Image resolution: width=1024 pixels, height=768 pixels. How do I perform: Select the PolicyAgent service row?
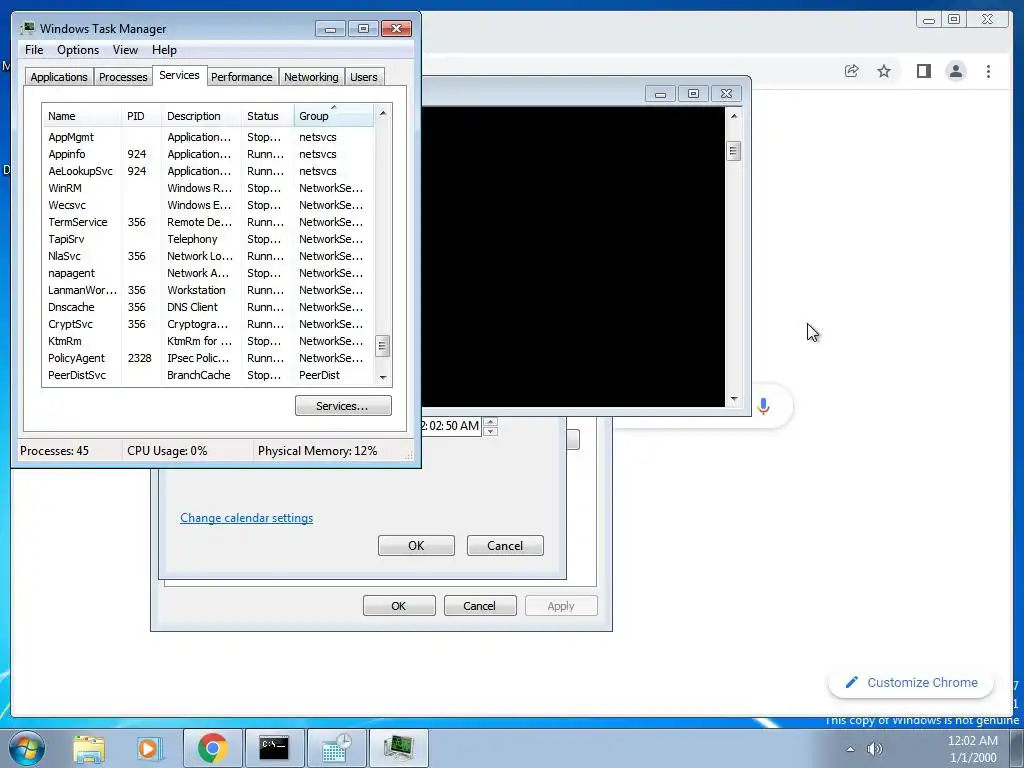[208, 358]
